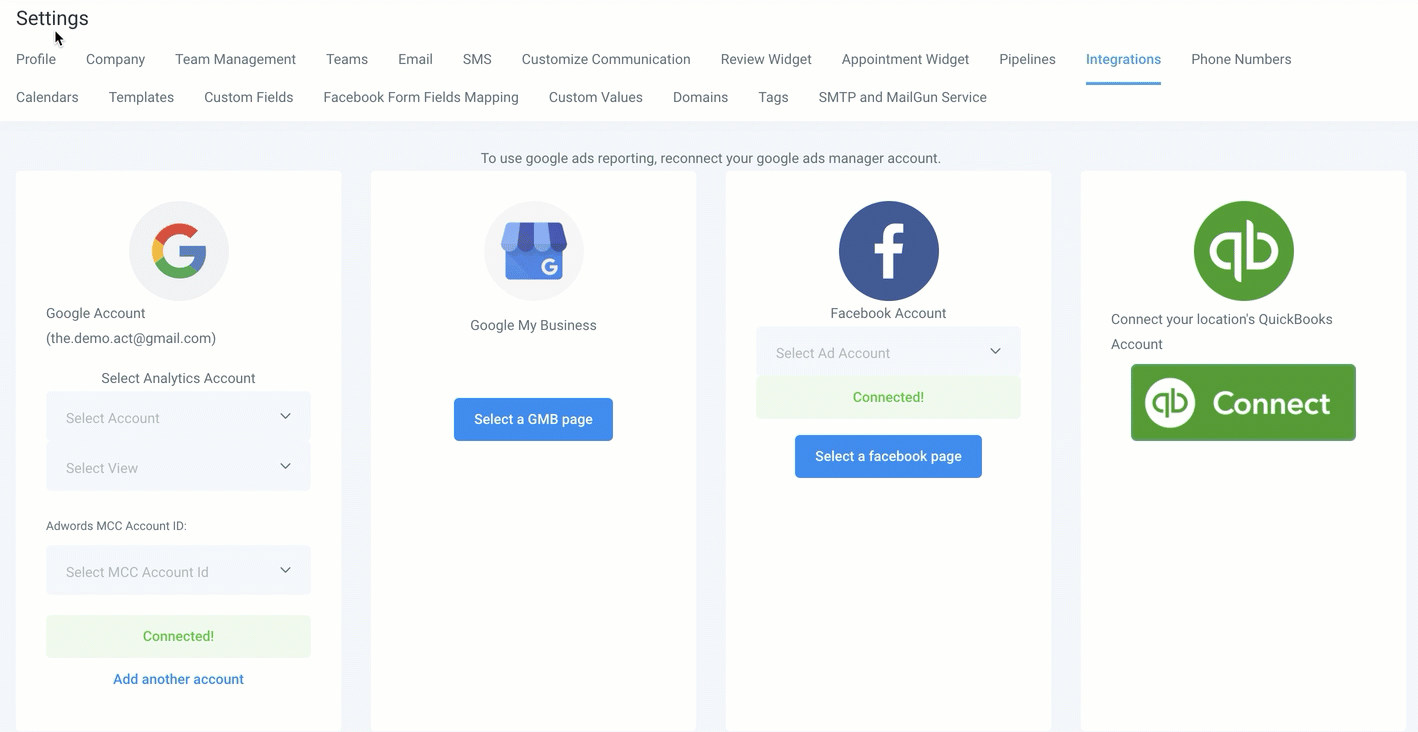This screenshot has width=1418, height=732.
Task: Open the Select MCC Account Id dropdown
Action: [178, 571]
